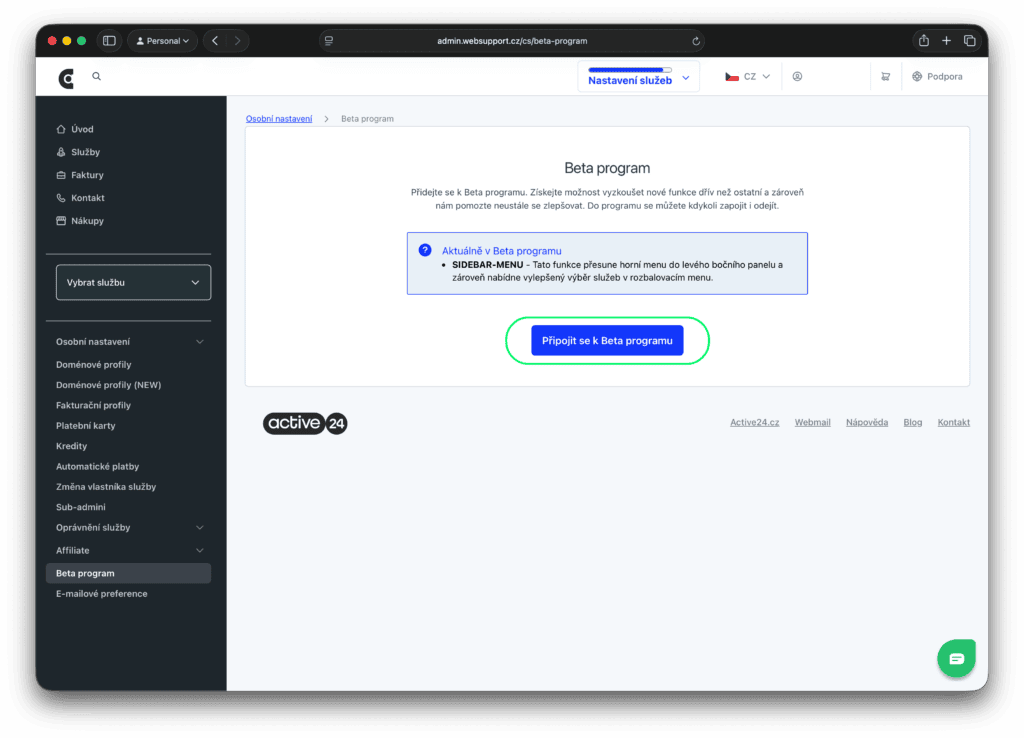Image resolution: width=1024 pixels, height=738 pixels.
Task: Select Beta program in the sidebar
Action: click(x=86, y=572)
